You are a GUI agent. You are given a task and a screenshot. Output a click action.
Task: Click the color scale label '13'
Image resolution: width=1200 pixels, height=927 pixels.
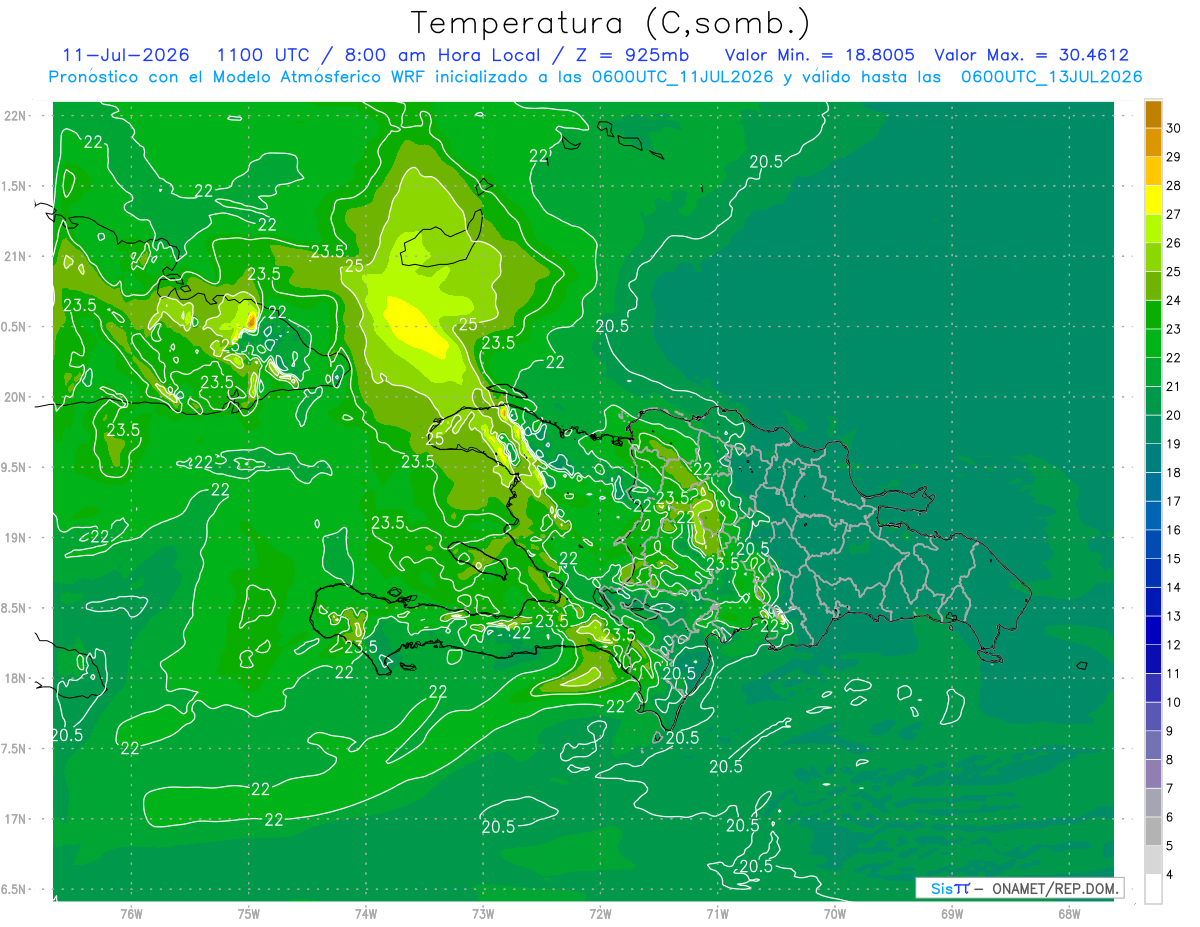click(1174, 616)
